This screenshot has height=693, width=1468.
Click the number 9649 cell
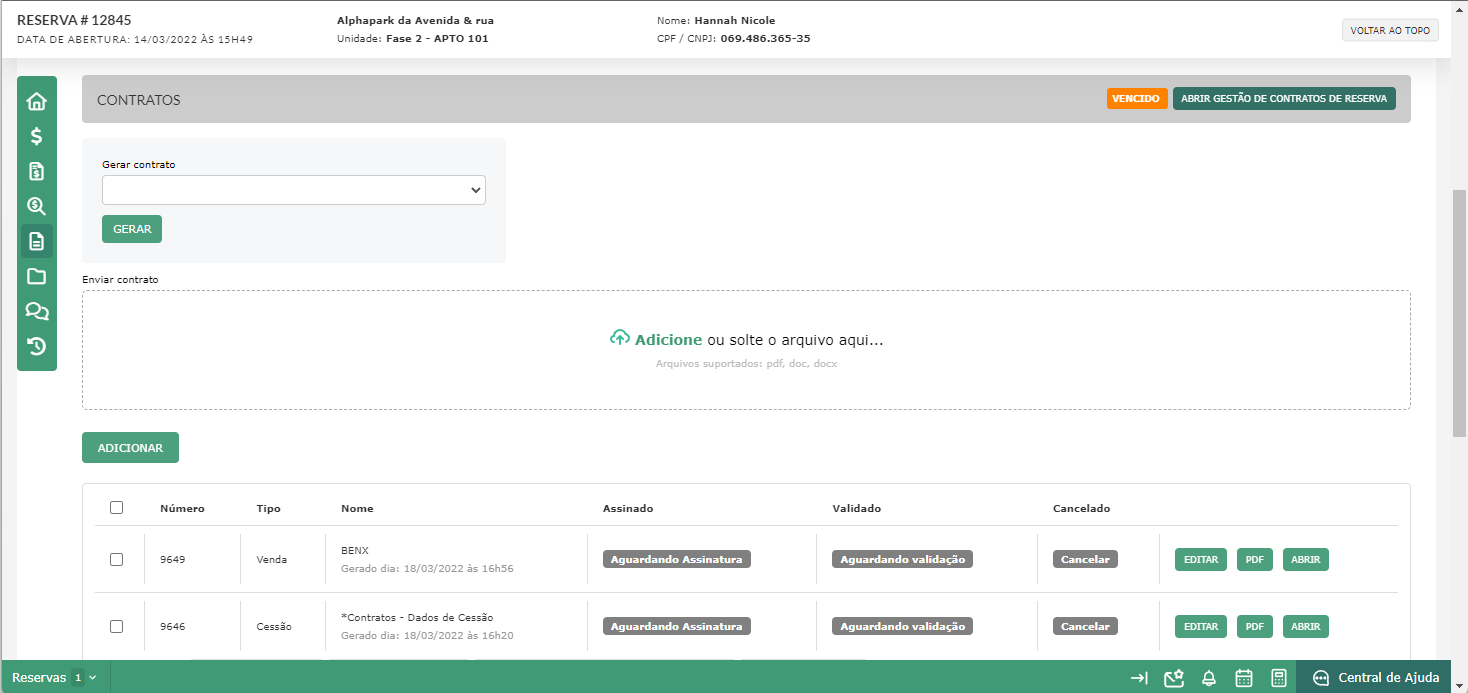[x=172, y=560]
